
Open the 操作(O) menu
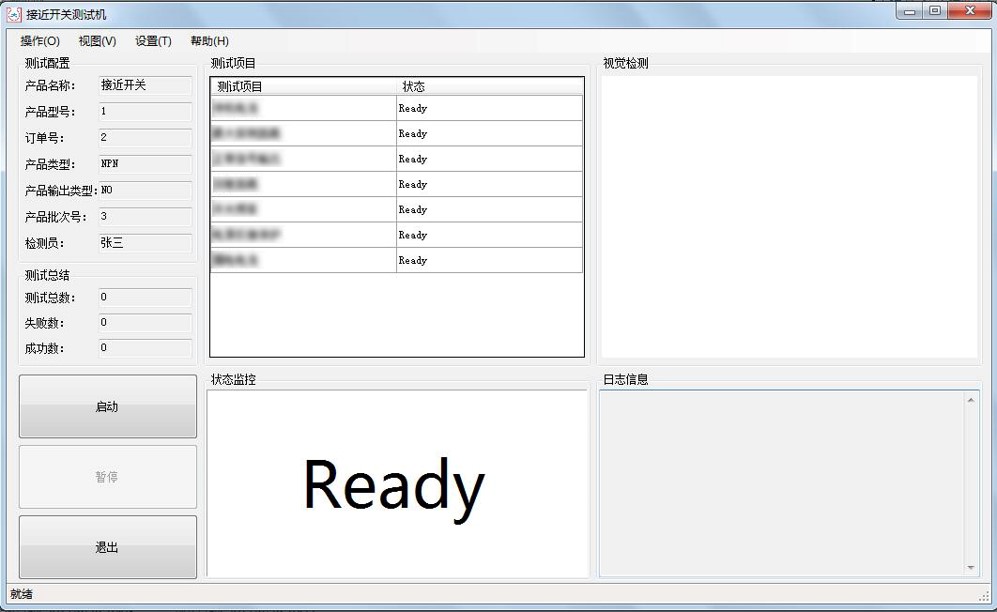coord(40,41)
